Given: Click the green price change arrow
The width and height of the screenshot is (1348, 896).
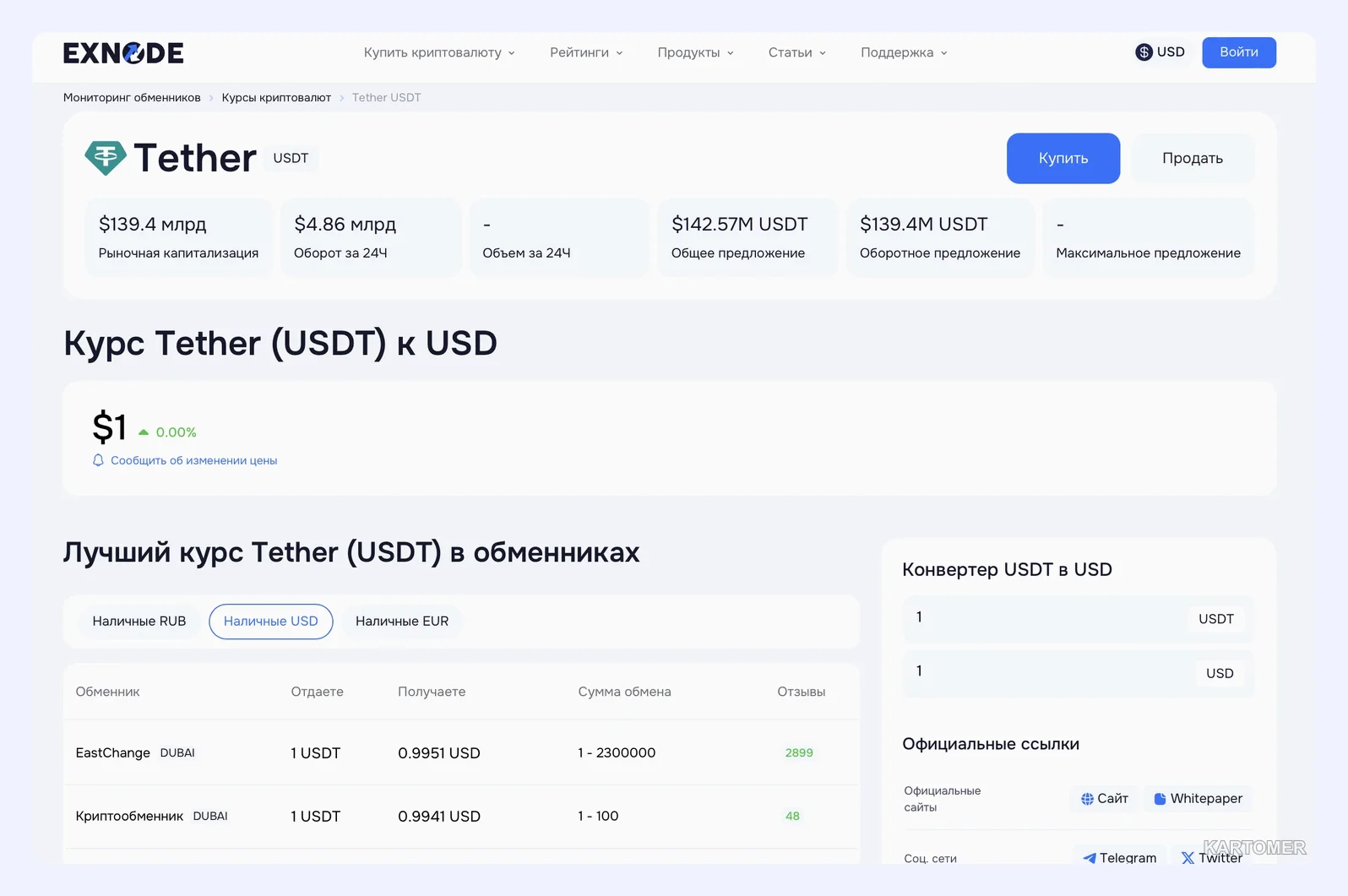Looking at the screenshot, I should click(x=144, y=432).
